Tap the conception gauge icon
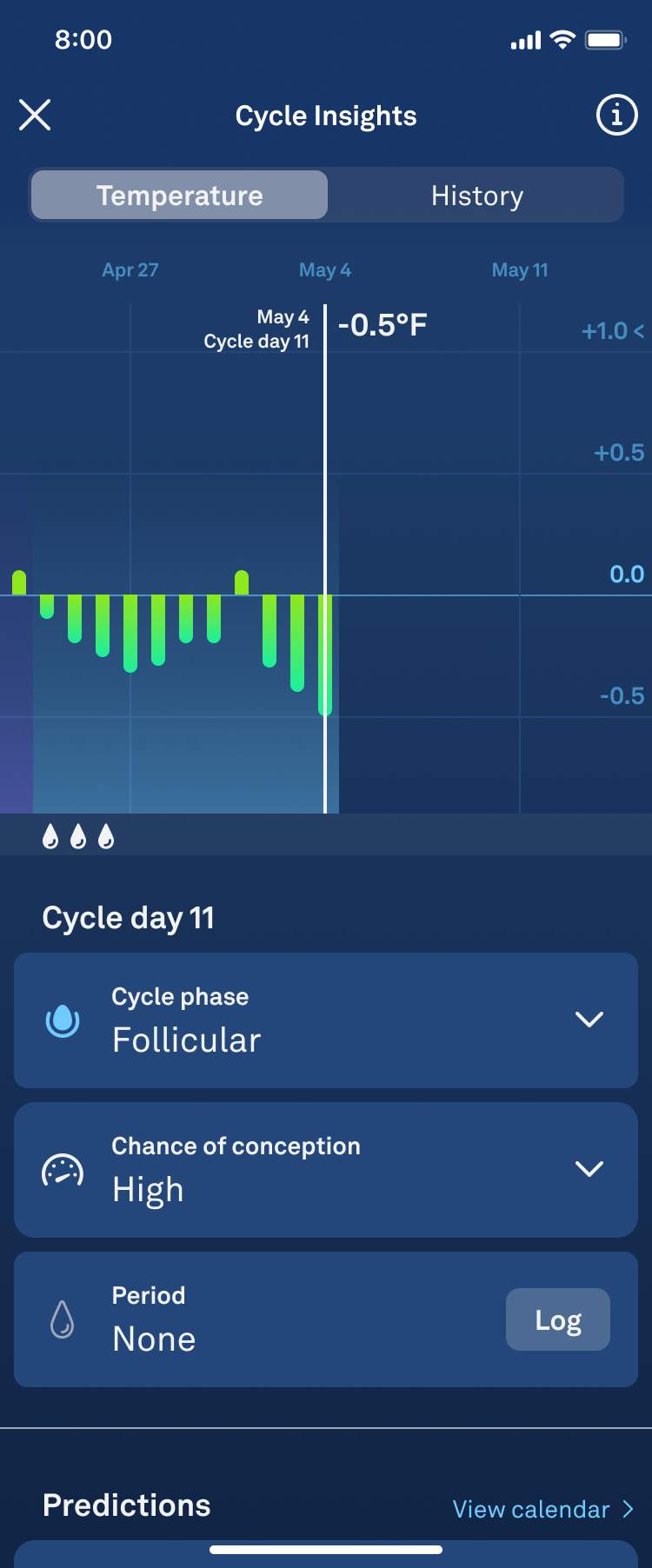 pos(63,1170)
